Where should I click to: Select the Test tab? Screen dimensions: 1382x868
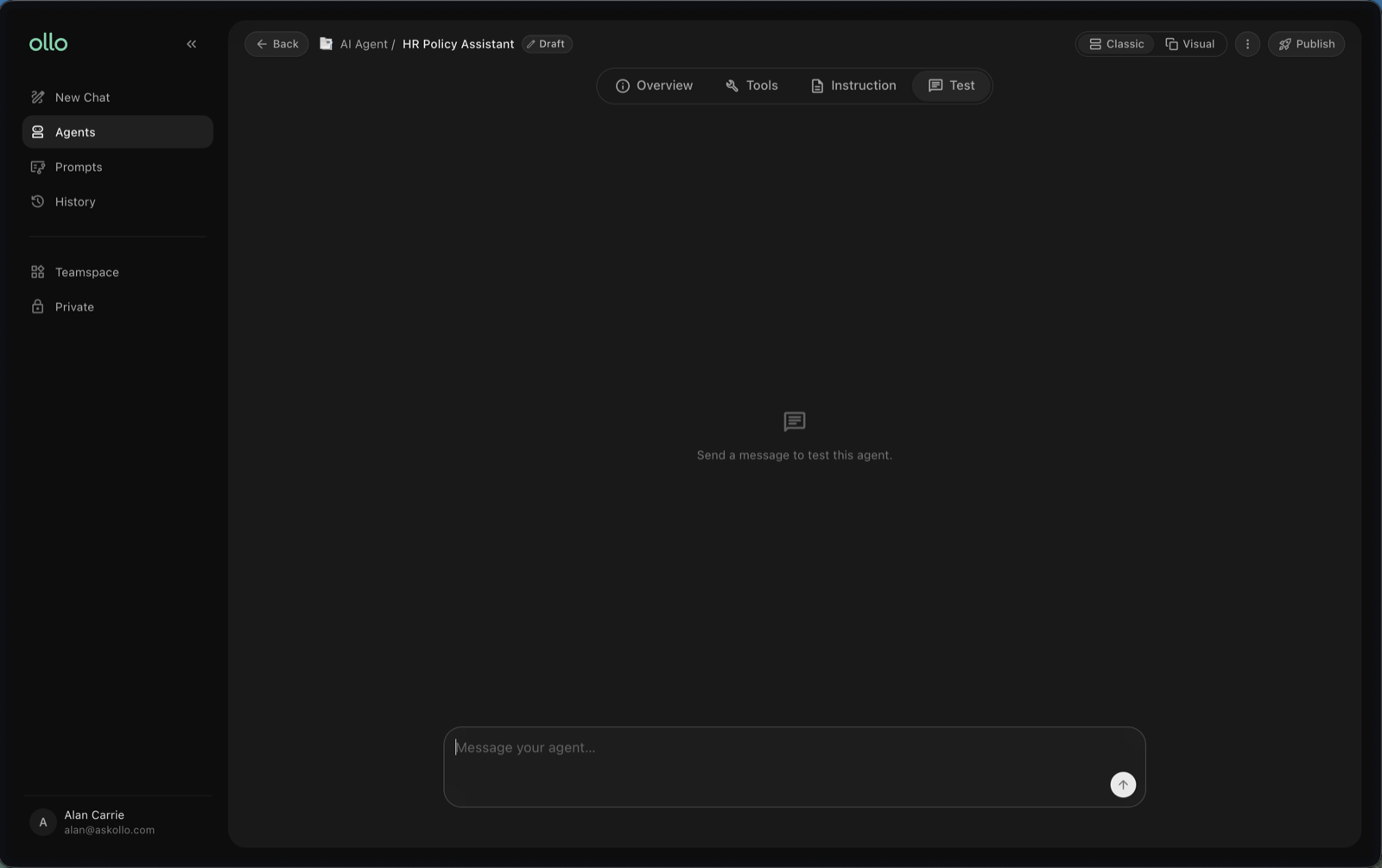[951, 86]
